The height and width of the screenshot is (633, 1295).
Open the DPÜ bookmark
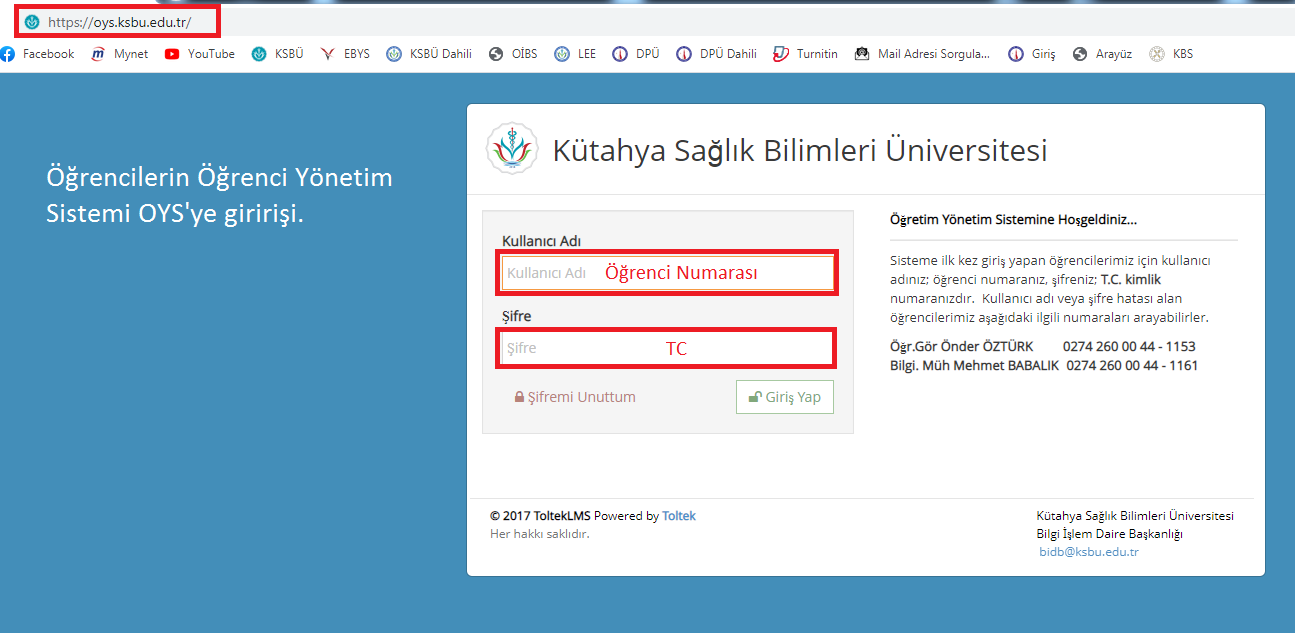pos(636,54)
